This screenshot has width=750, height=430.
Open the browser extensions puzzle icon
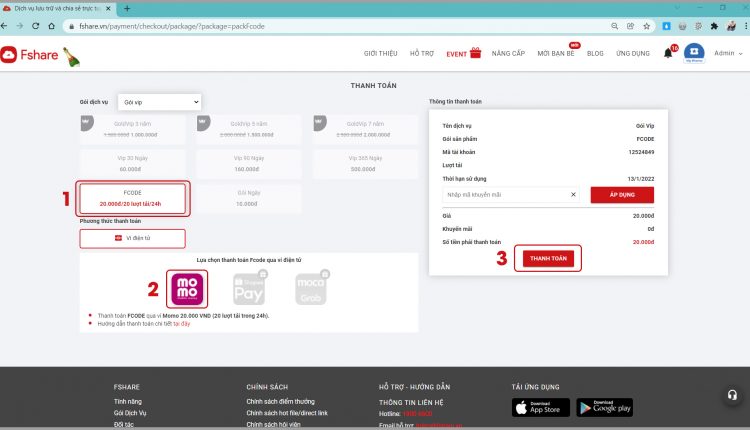(x=715, y=26)
